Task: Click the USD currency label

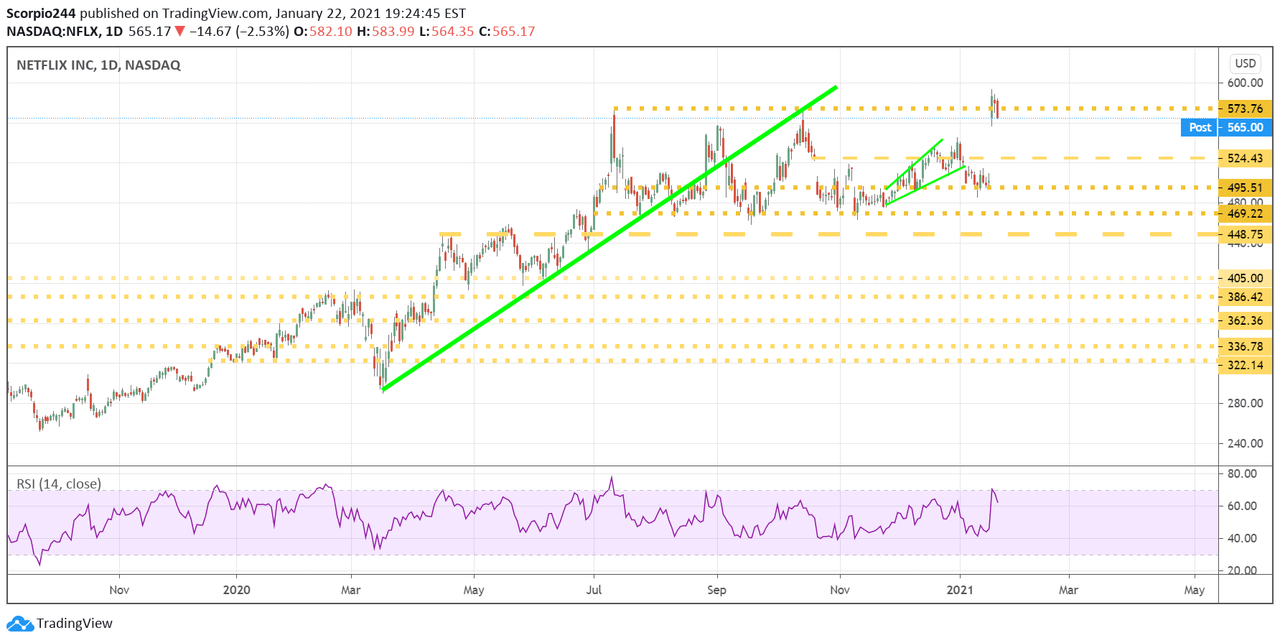Action: (x=1245, y=63)
